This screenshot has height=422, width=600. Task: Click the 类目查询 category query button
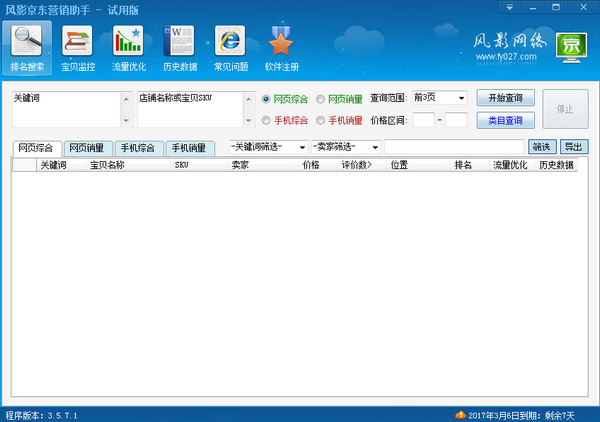coord(505,120)
